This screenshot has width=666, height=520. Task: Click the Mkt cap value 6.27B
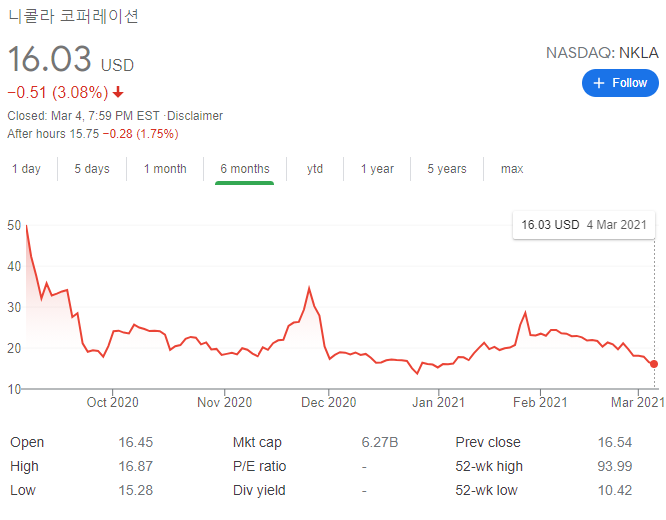pos(380,442)
